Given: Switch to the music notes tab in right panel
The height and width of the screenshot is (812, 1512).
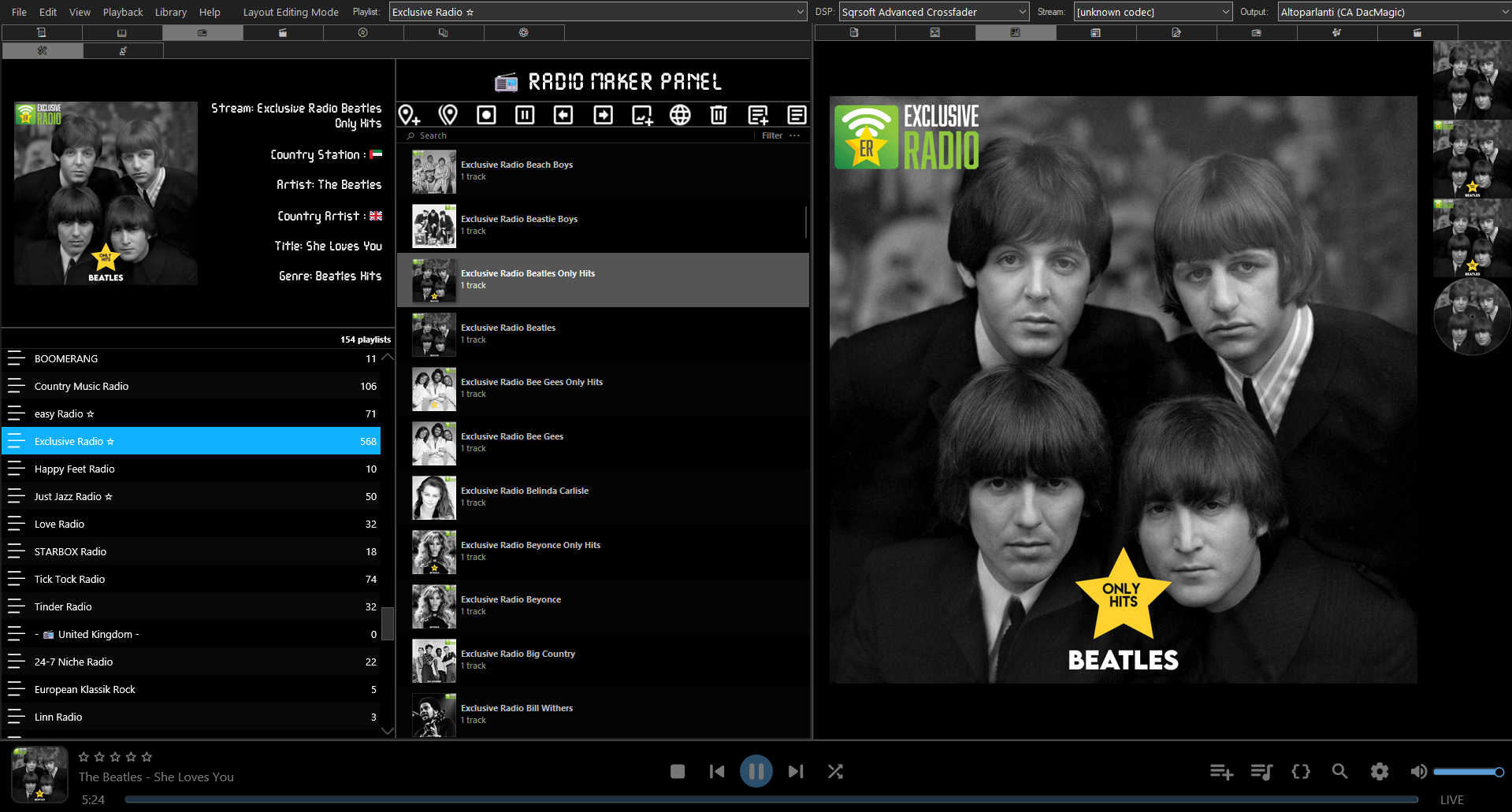Looking at the screenshot, I should 1337,32.
